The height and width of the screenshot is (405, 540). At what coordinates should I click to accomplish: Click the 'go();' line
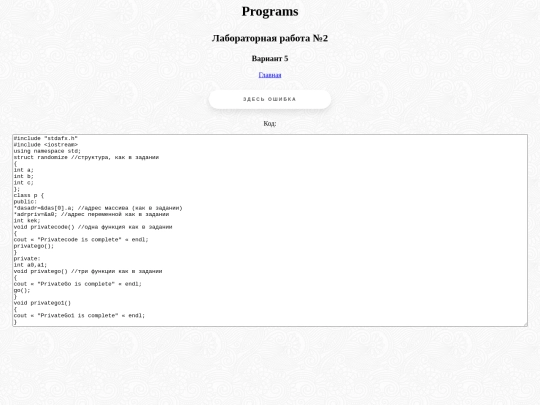click(22, 290)
